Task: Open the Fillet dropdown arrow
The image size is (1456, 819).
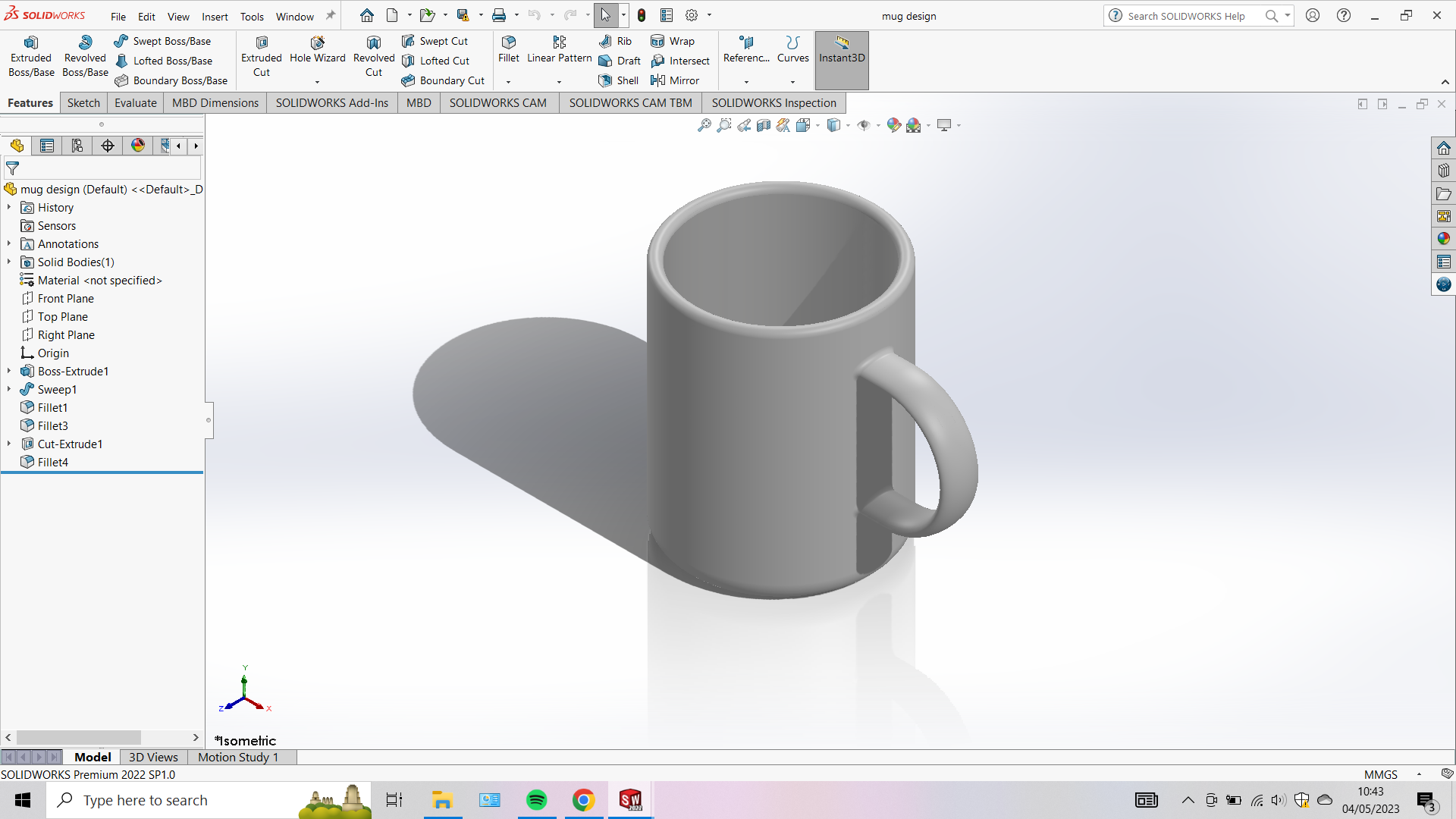Action: click(509, 81)
